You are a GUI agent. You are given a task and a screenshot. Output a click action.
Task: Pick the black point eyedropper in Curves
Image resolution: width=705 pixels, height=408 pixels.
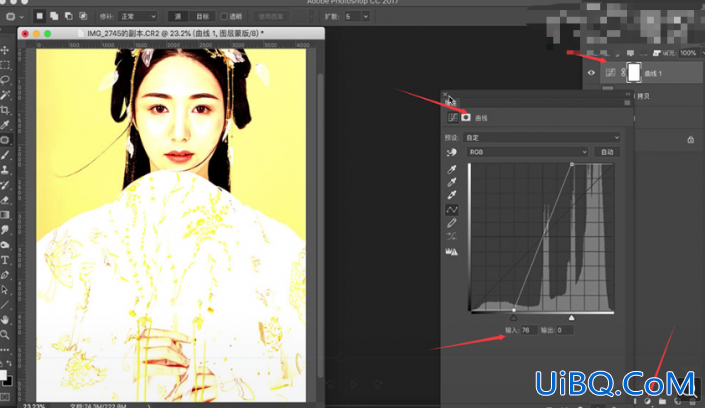click(x=452, y=169)
